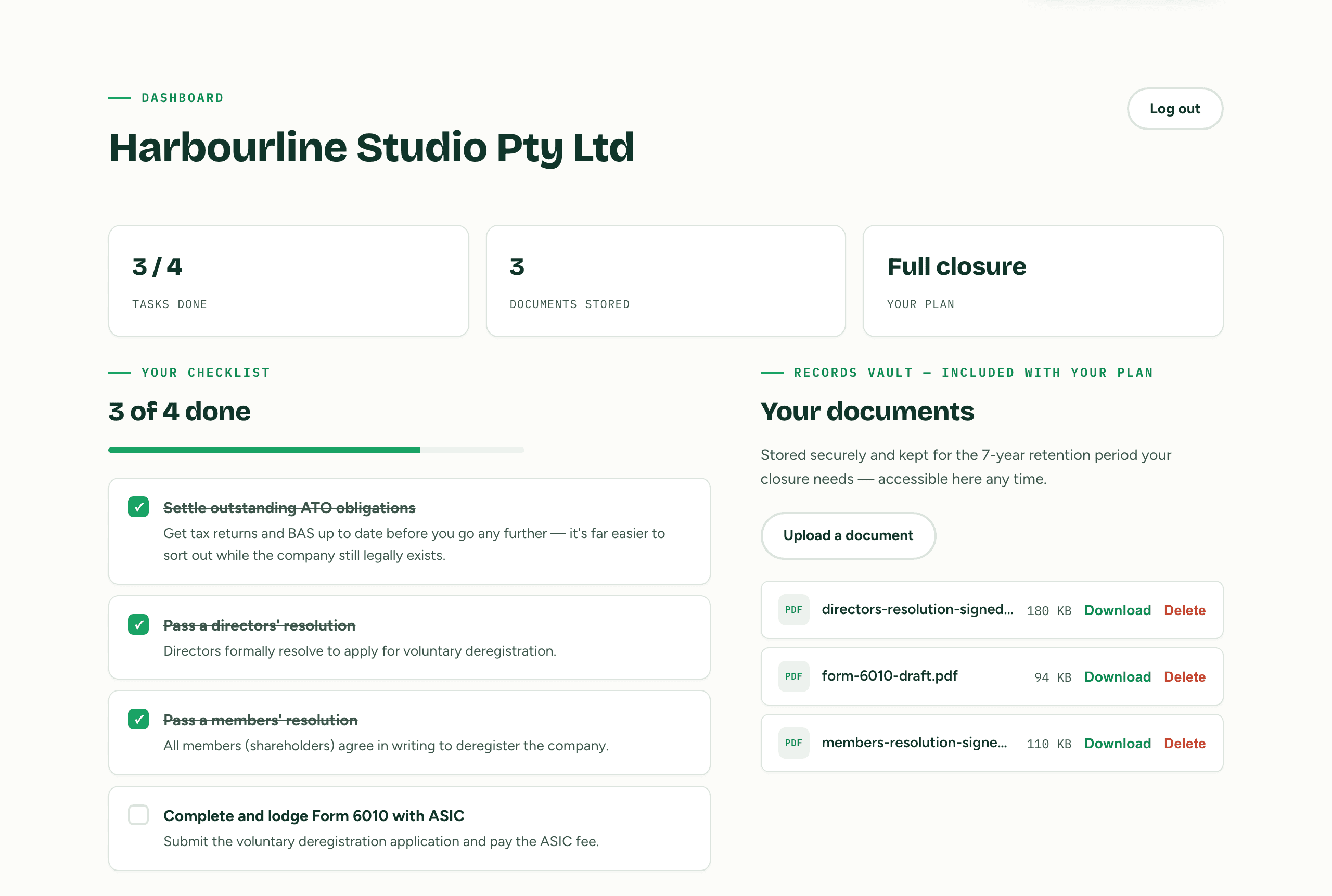Click Upload a document button

point(848,535)
